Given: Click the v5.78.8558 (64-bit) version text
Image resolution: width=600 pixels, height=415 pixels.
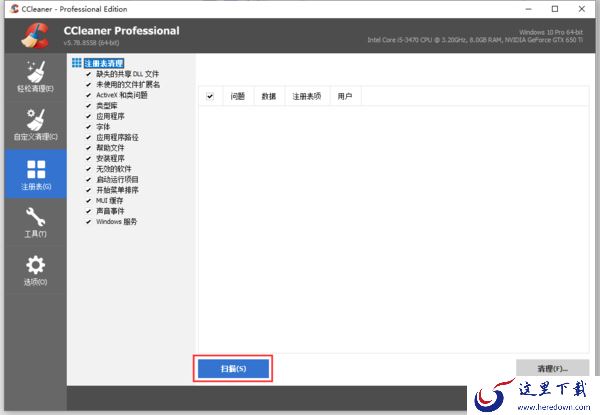Looking at the screenshot, I should (x=91, y=43).
